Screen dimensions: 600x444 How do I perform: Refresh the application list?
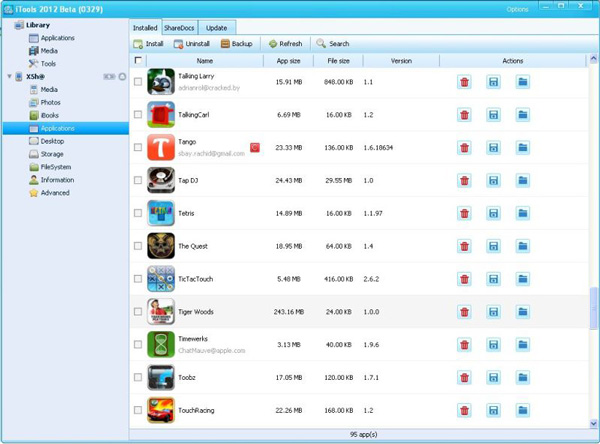pyautogui.click(x=285, y=44)
